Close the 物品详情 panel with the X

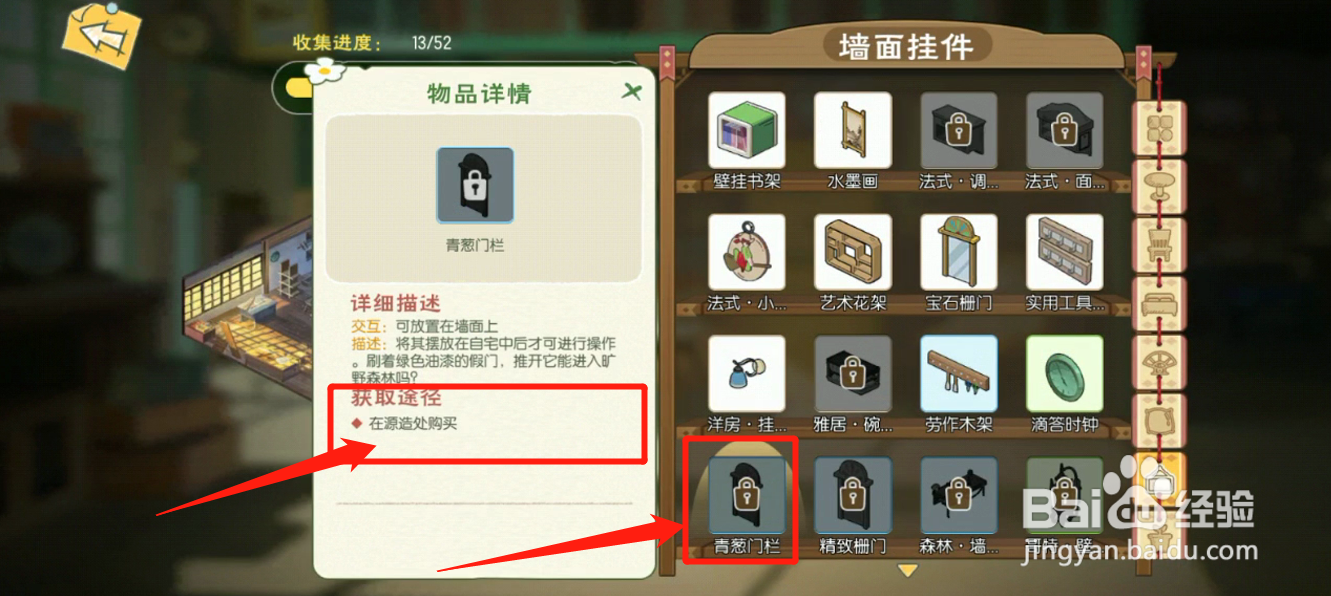point(632,92)
